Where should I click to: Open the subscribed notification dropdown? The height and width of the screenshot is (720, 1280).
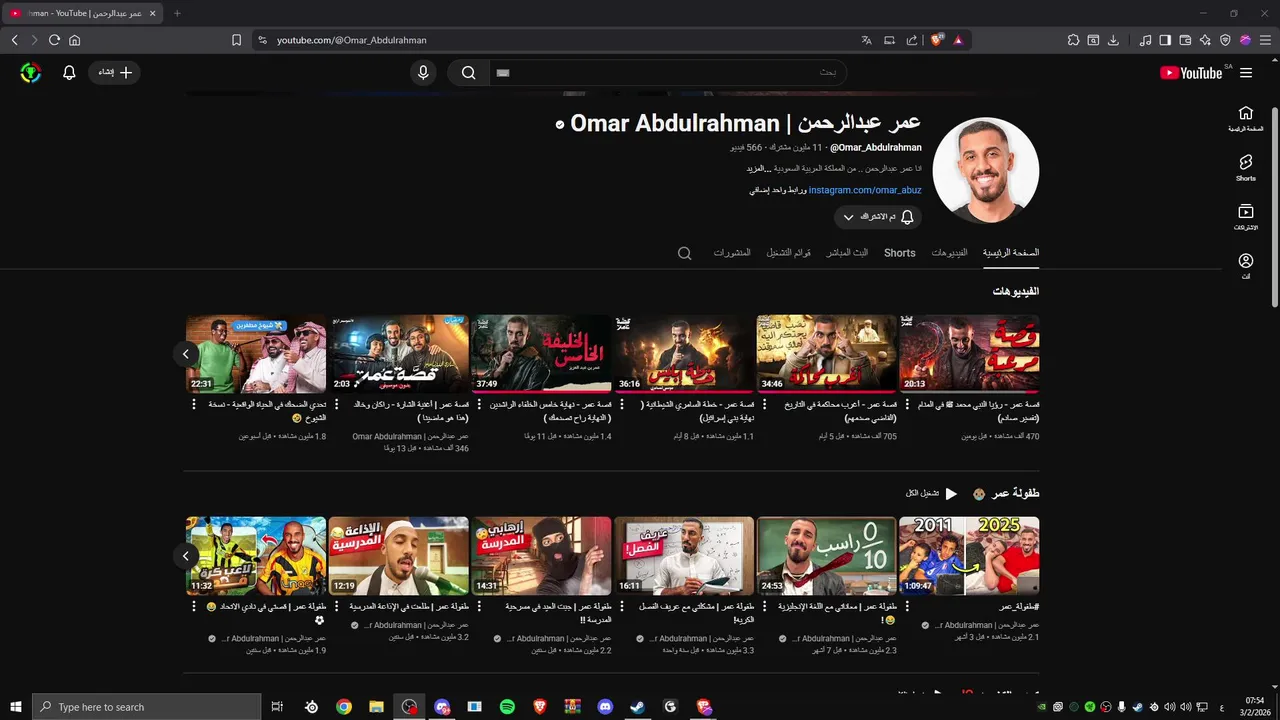pos(877,217)
